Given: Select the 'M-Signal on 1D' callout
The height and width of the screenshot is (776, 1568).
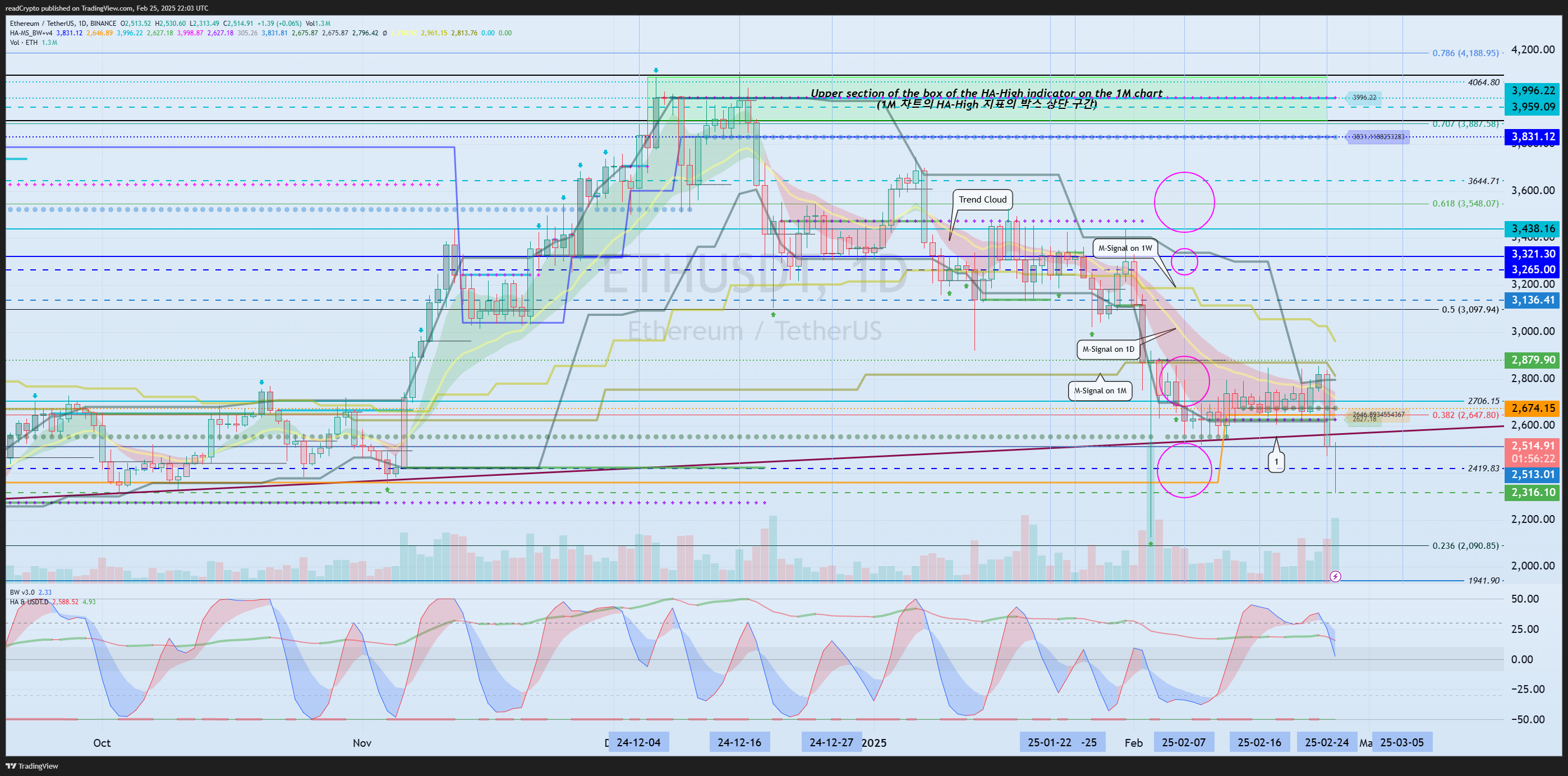Looking at the screenshot, I should click(1109, 349).
